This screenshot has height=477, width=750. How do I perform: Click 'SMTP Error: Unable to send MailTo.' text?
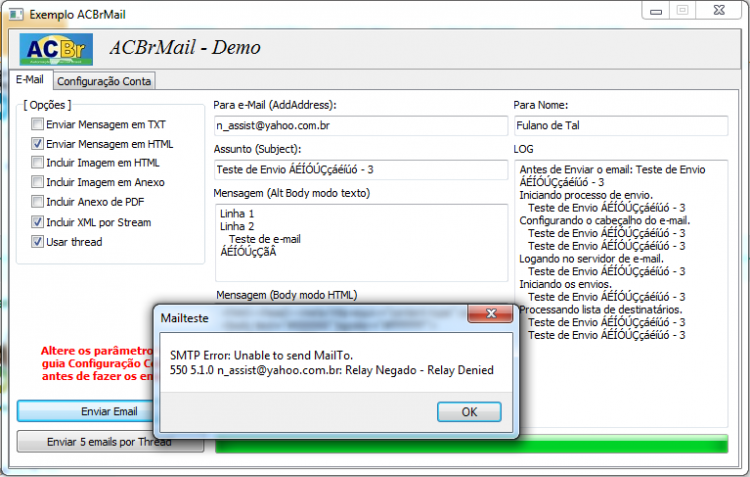tap(261, 355)
